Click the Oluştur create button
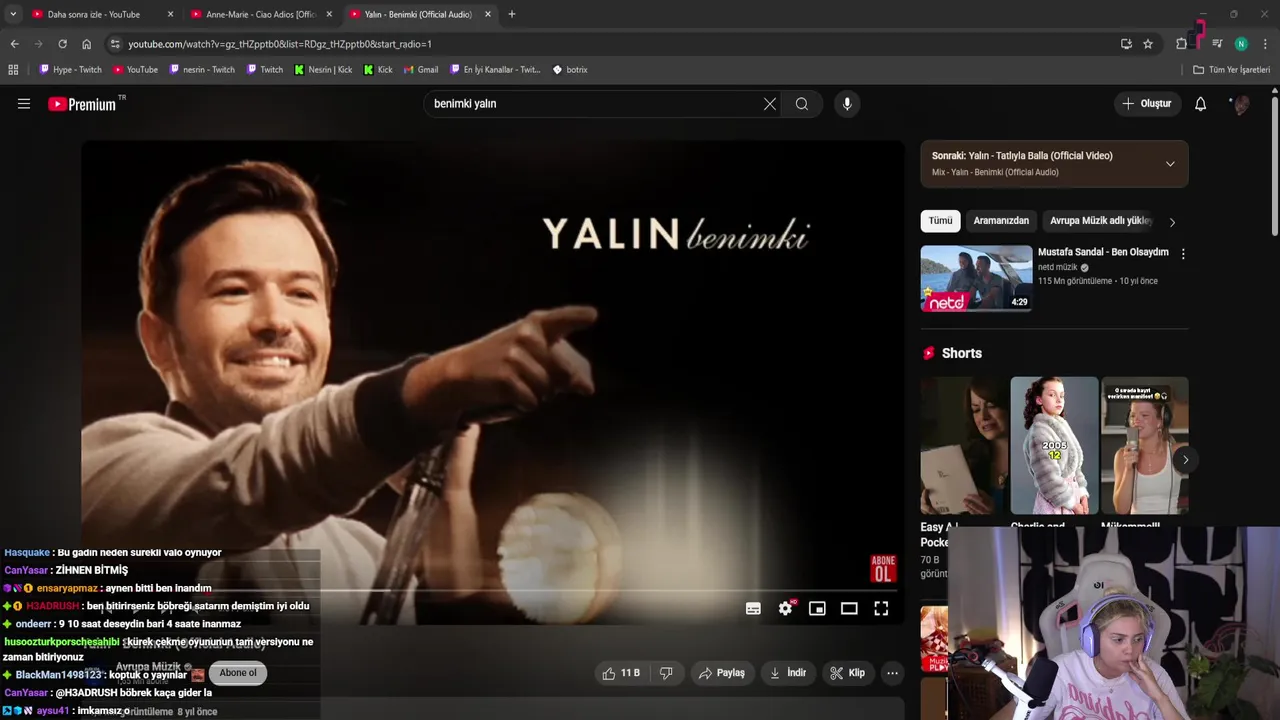The height and width of the screenshot is (720, 1280). click(x=1146, y=104)
